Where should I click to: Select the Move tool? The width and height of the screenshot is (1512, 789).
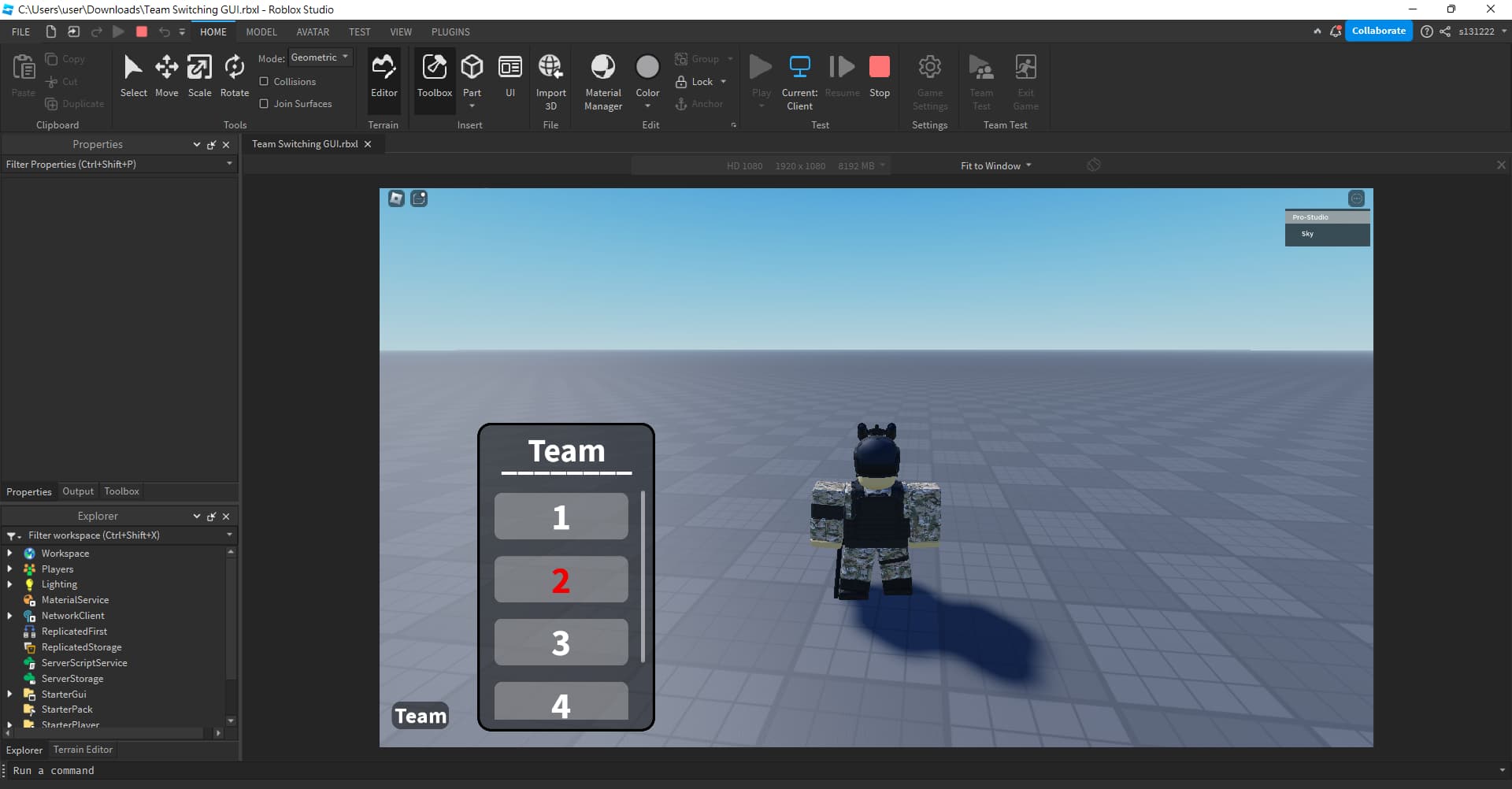click(x=166, y=75)
